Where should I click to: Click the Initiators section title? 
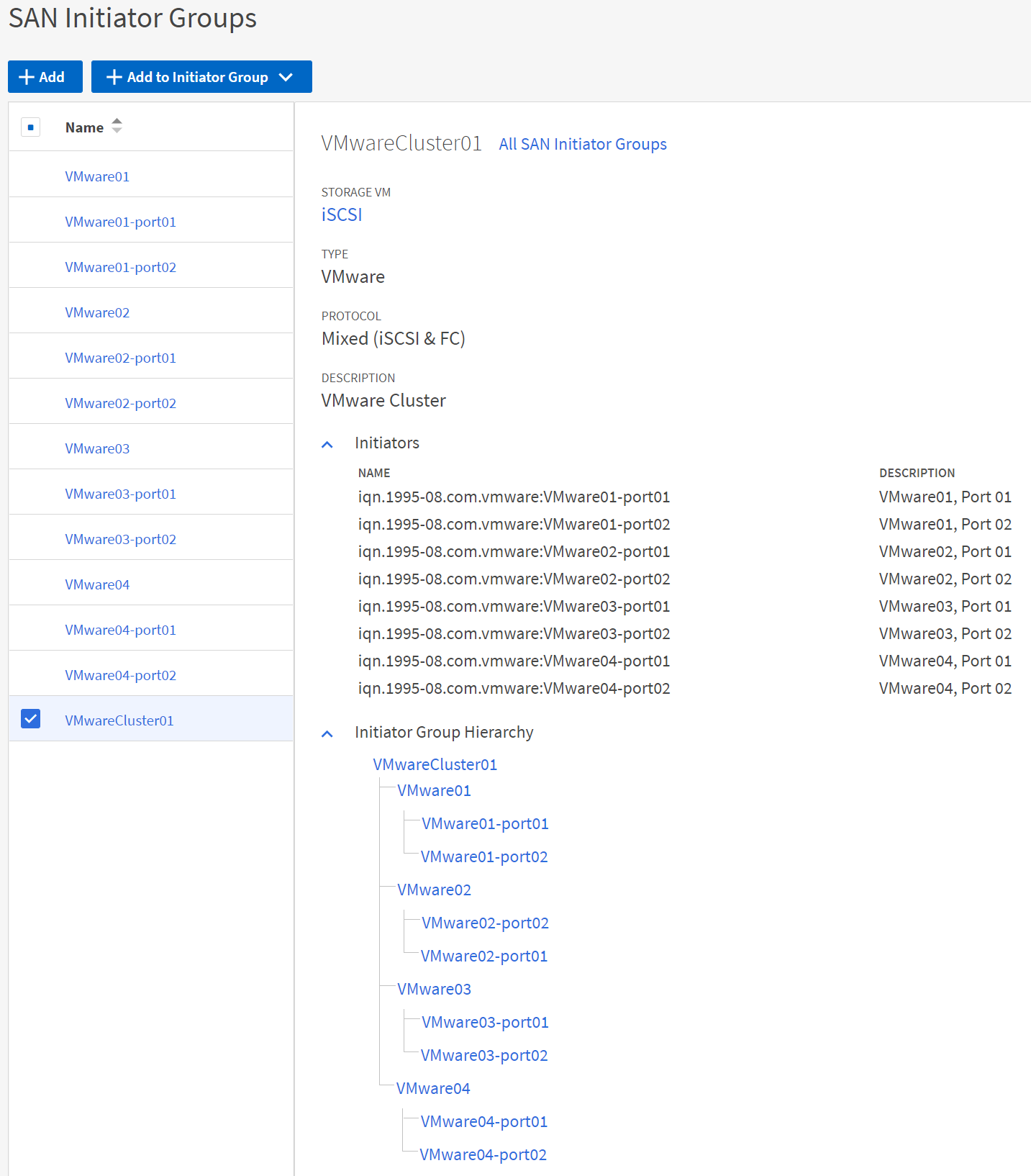(387, 443)
